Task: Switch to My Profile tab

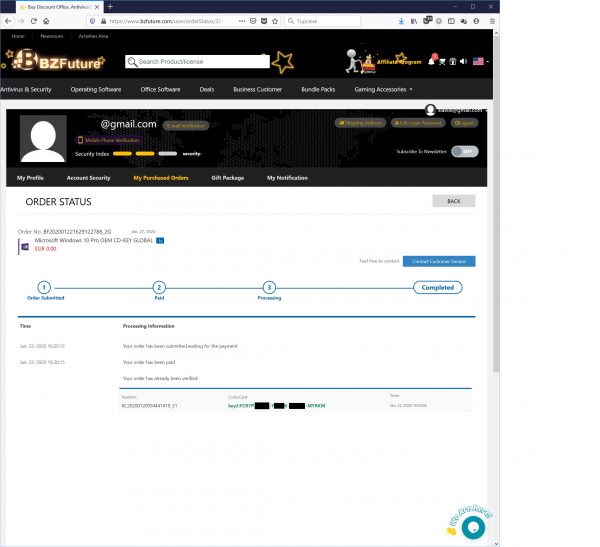Action: tap(30, 178)
